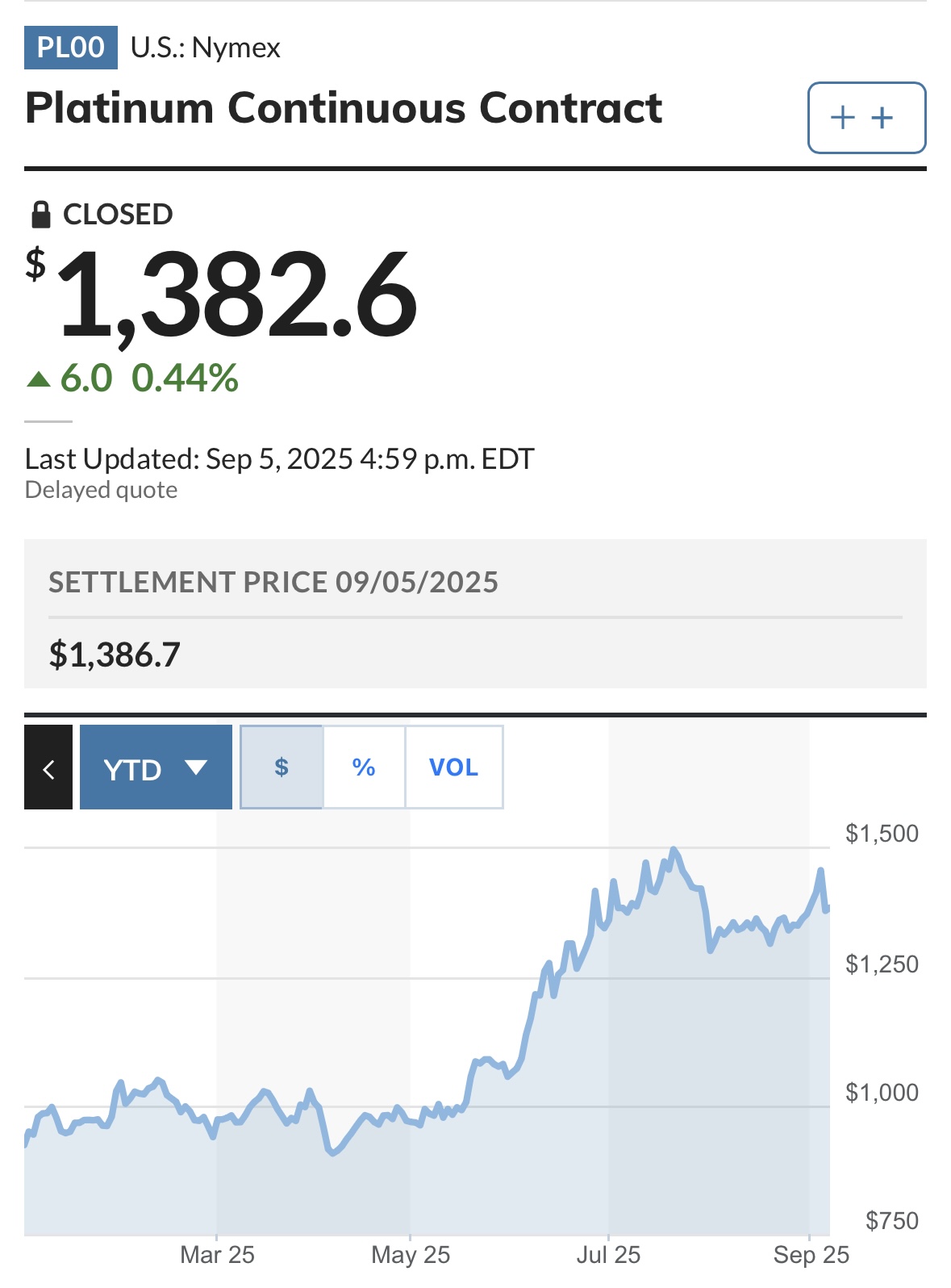Switch chart to percent change view
The height and width of the screenshot is (1288, 951).
coord(364,767)
